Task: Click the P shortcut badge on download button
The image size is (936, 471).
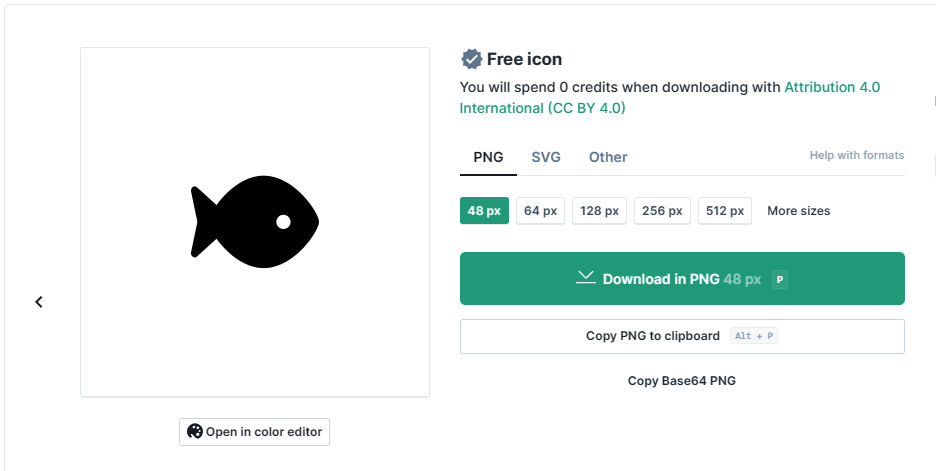Action: (780, 279)
